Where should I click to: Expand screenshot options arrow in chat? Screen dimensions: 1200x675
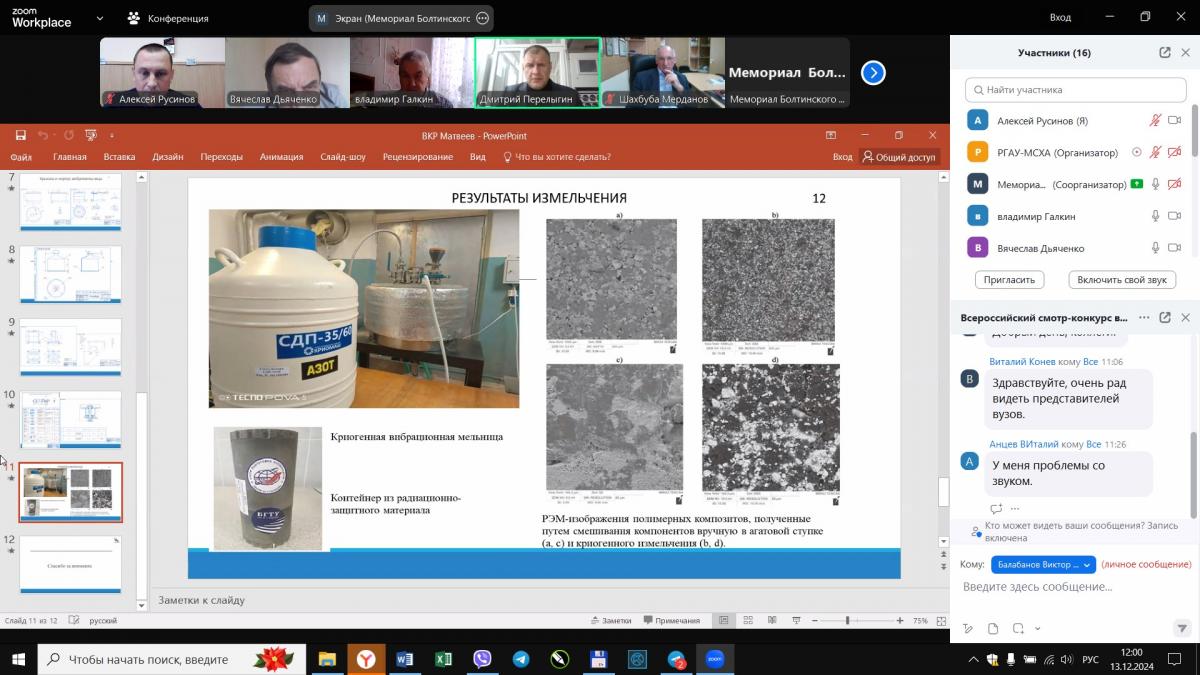click(1038, 629)
